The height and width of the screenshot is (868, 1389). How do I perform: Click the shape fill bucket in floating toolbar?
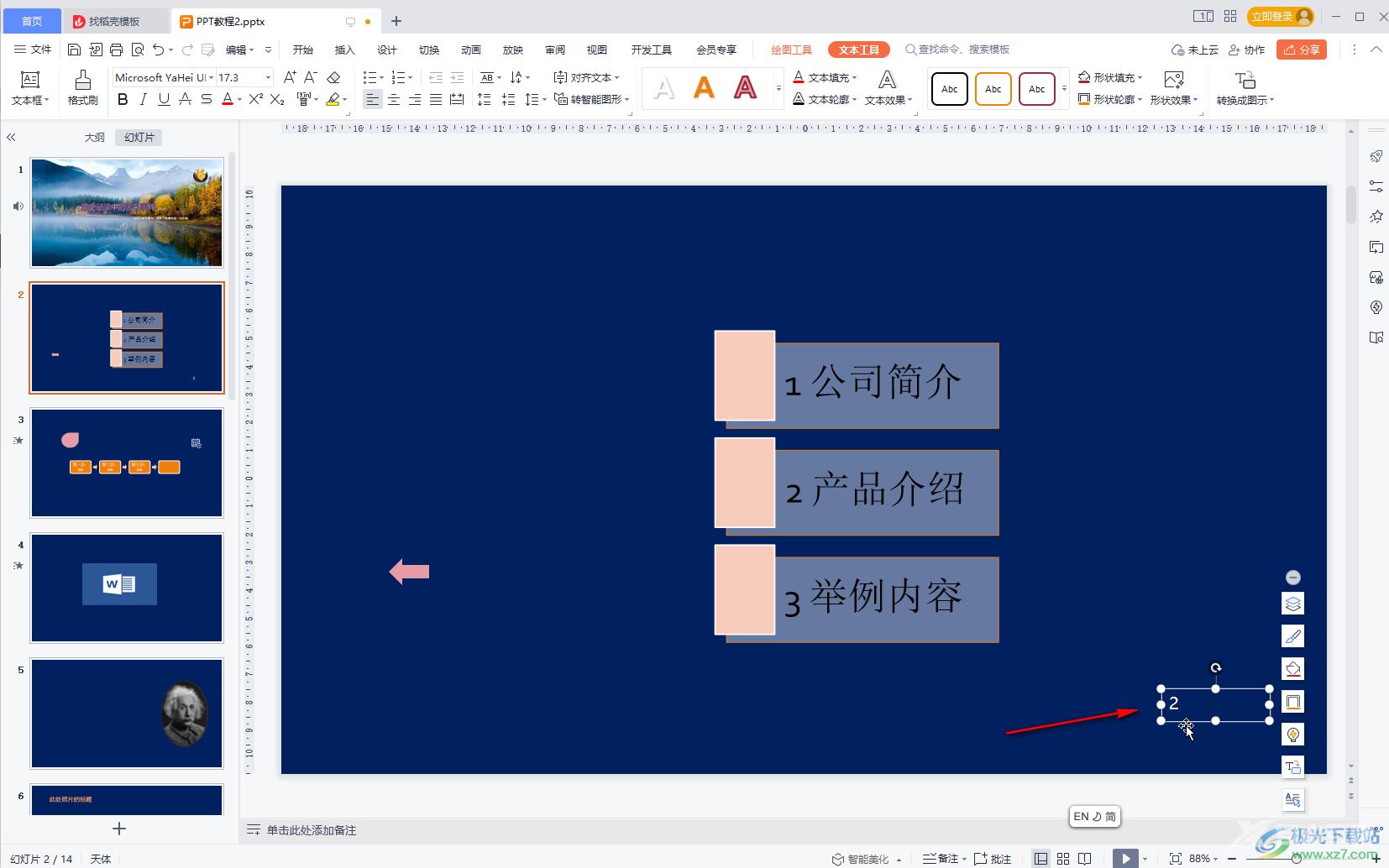click(1293, 669)
